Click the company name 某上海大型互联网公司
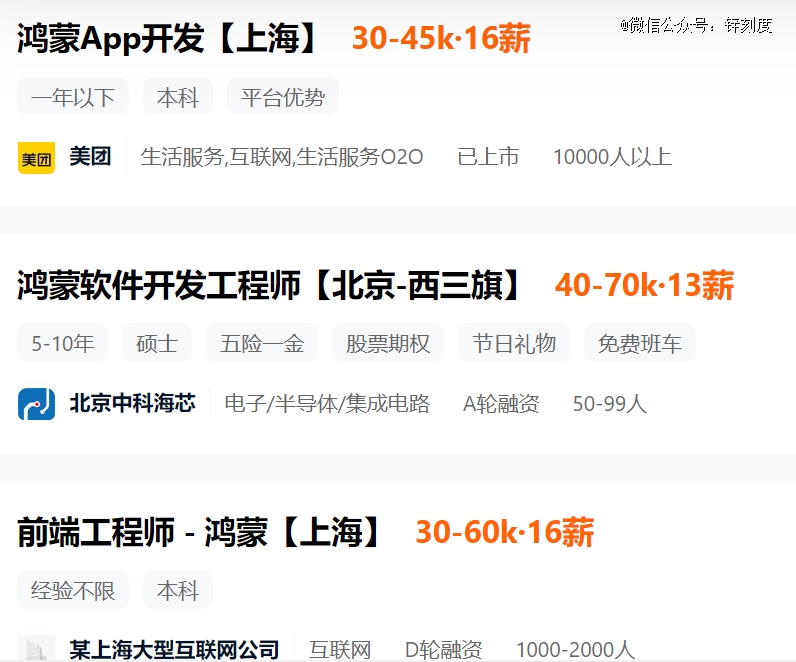The height and width of the screenshot is (662, 796). click(x=174, y=650)
